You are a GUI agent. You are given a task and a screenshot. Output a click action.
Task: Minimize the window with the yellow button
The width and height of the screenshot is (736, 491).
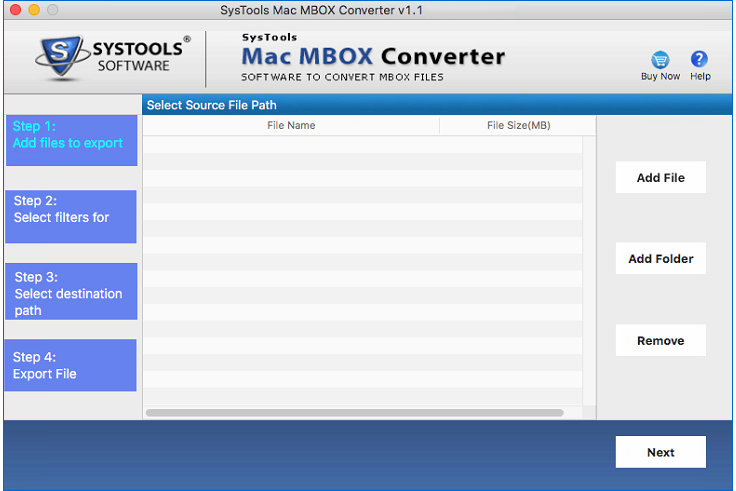(x=33, y=10)
